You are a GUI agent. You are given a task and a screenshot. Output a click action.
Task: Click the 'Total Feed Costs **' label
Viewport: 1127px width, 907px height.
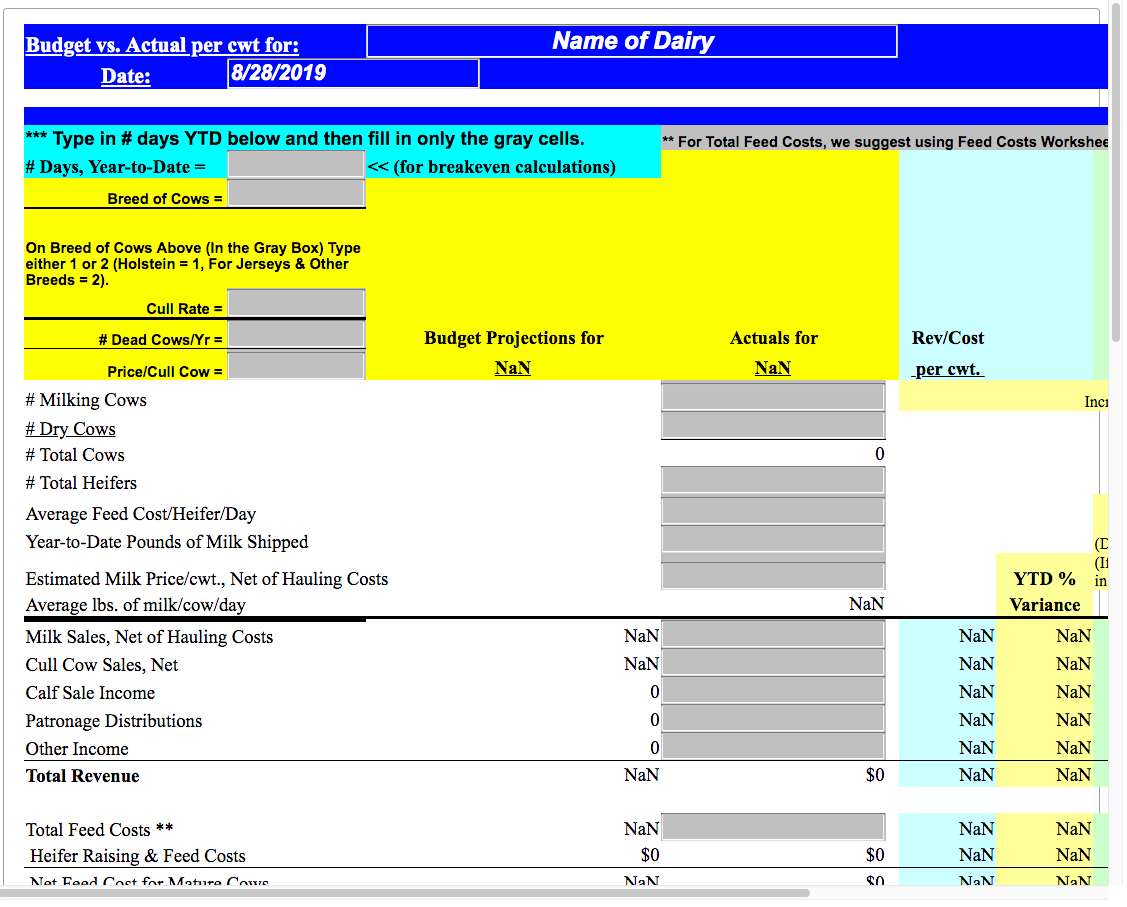point(99,829)
